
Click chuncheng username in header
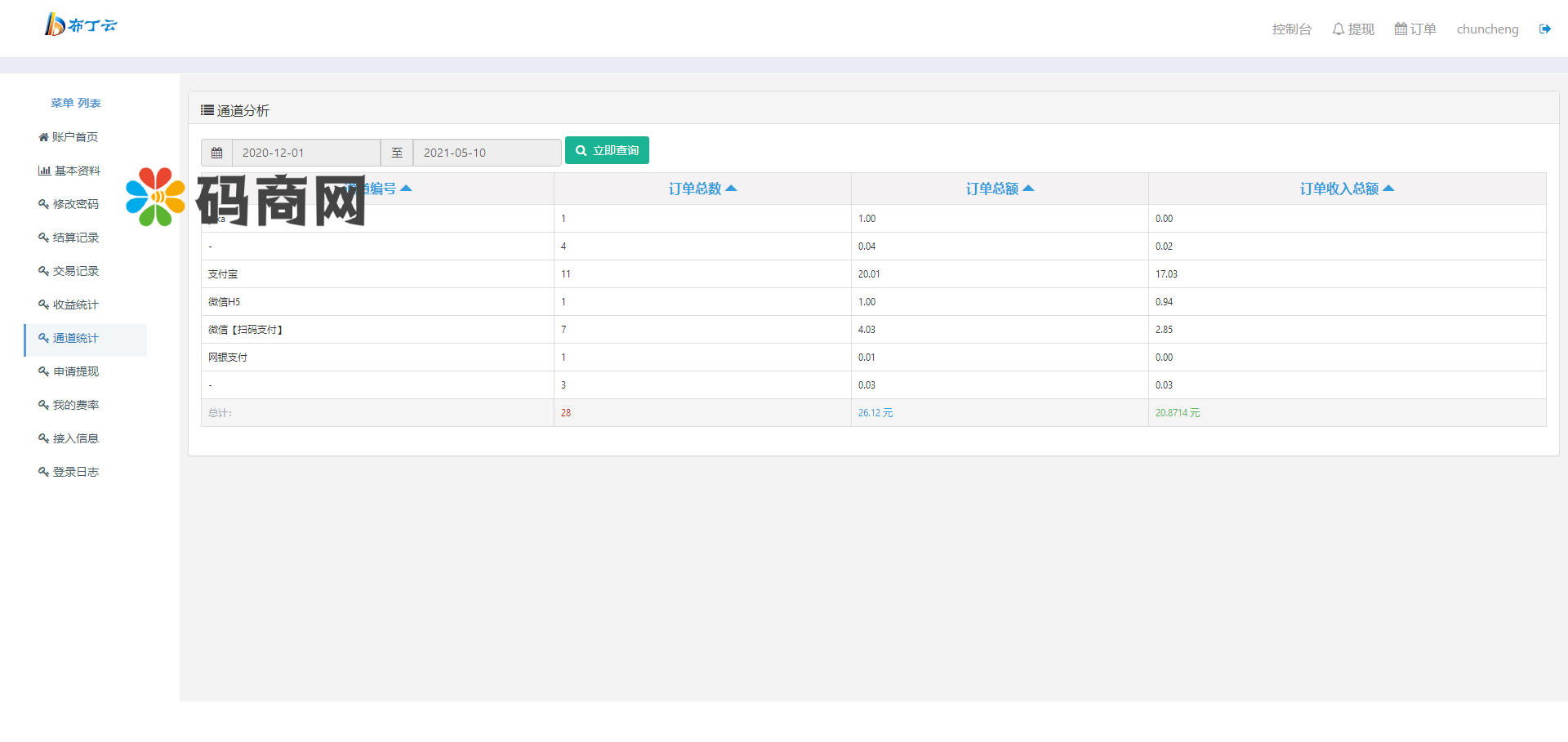1487,29
